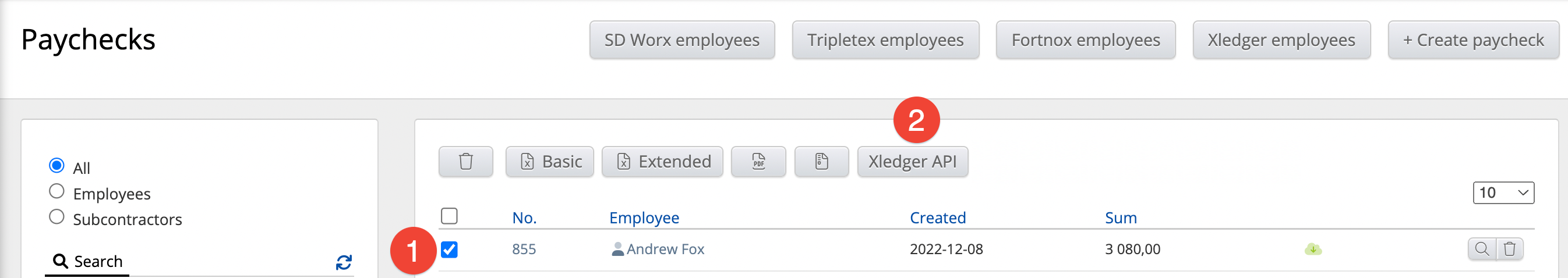Click the refresh search icon
The width and height of the screenshot is (1568, 278).
[344, 262]
